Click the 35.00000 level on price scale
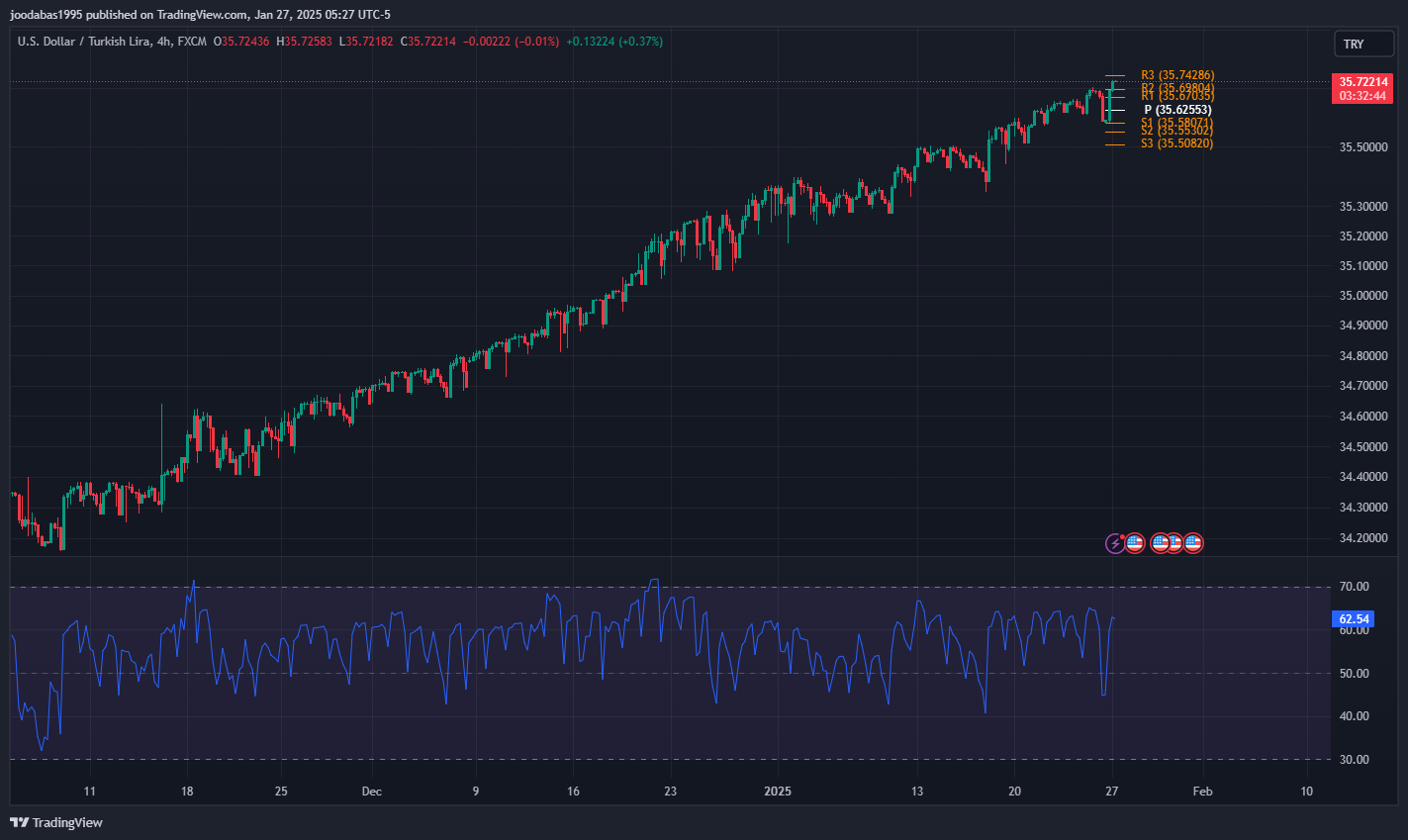The image size is (1408, 840). point(1362,296)
